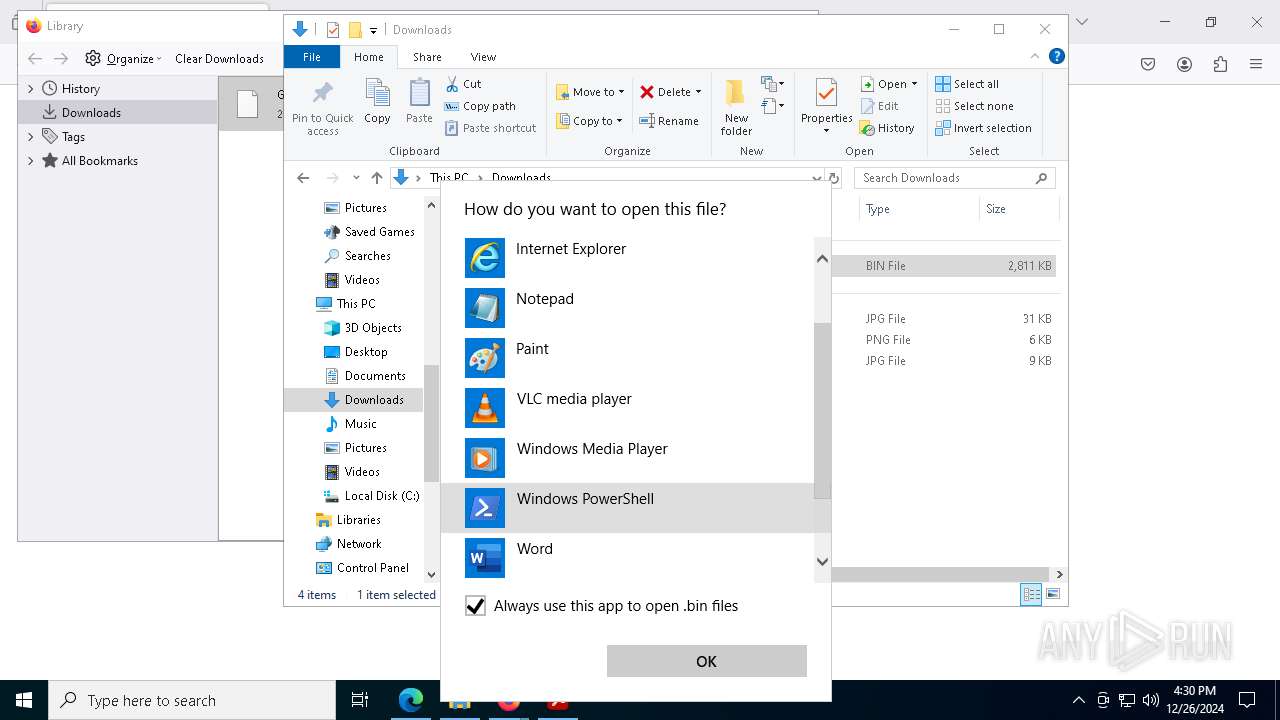Screen dimensions: 1280x720
Task: Open Firefox account icon
Action: click(x=1184, y=64)
